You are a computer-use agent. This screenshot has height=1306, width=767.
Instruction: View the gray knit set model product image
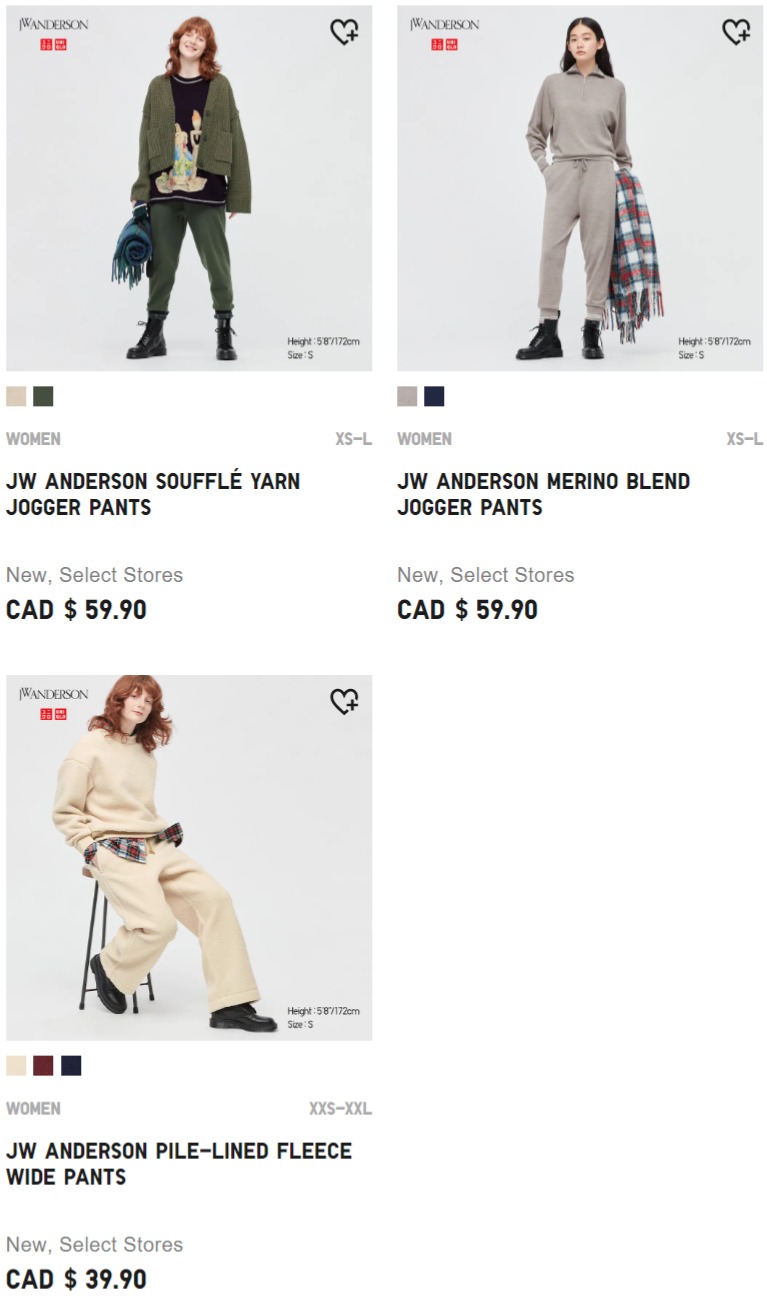pyautogui.click(x=580, y=188)
